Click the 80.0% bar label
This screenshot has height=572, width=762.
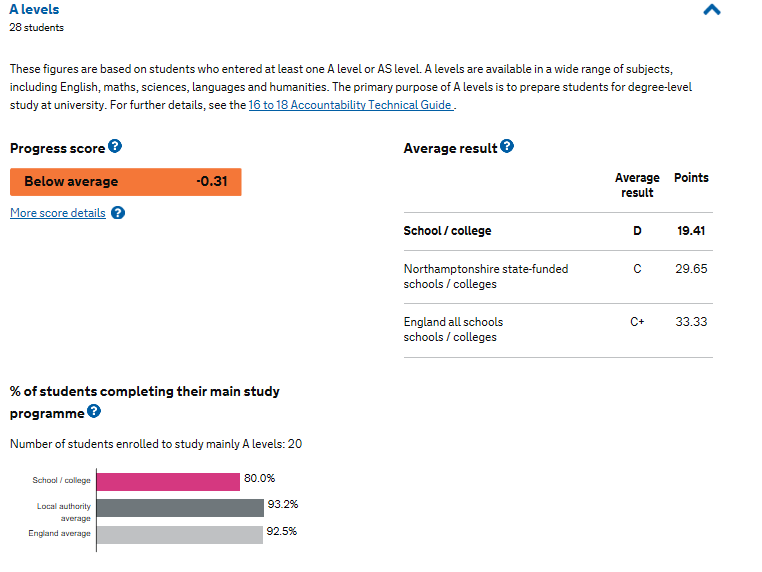click(260, 478)
